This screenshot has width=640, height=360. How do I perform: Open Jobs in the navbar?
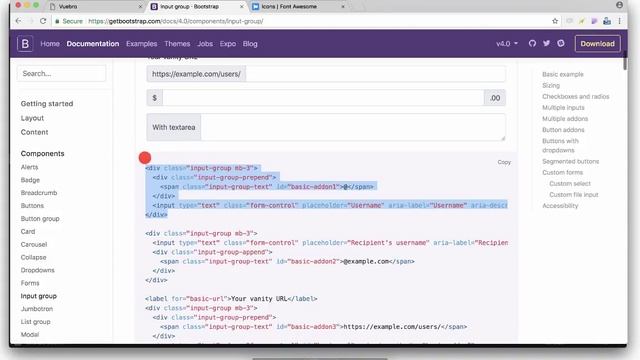coord(205,44)
